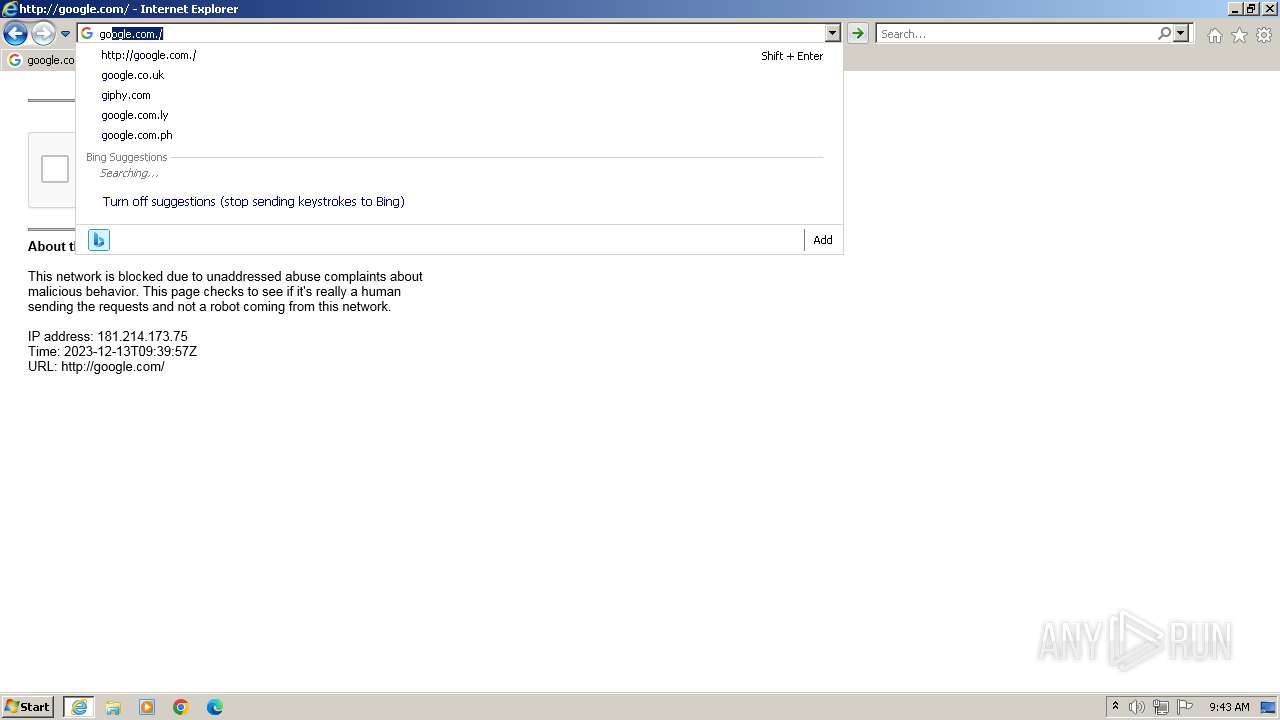Screen dimensions: 1280x720
Task: Click the Google favicon in address bar
Action: tap(87, 34)
